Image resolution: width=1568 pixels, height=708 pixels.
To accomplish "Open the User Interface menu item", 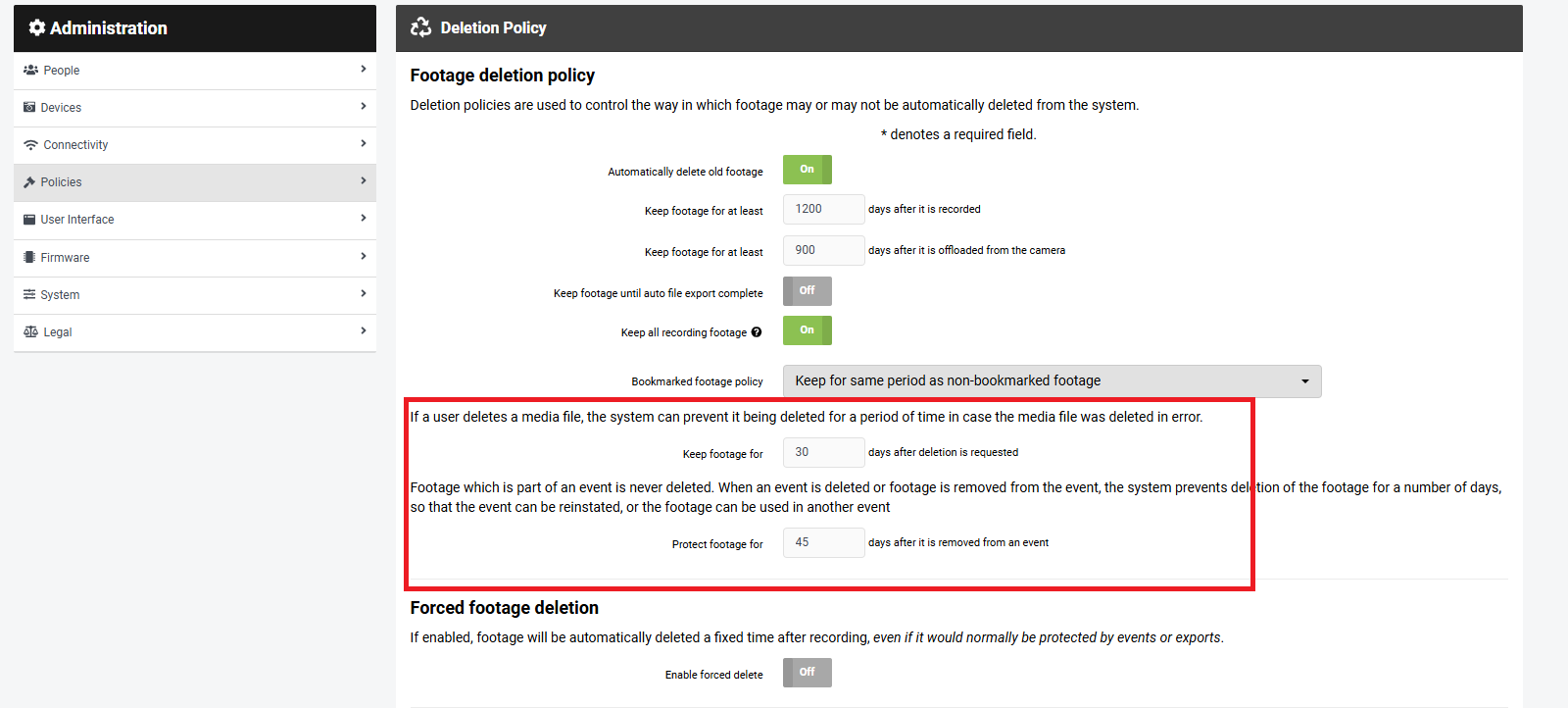I will pyautogui.click(x=195, y=220).
